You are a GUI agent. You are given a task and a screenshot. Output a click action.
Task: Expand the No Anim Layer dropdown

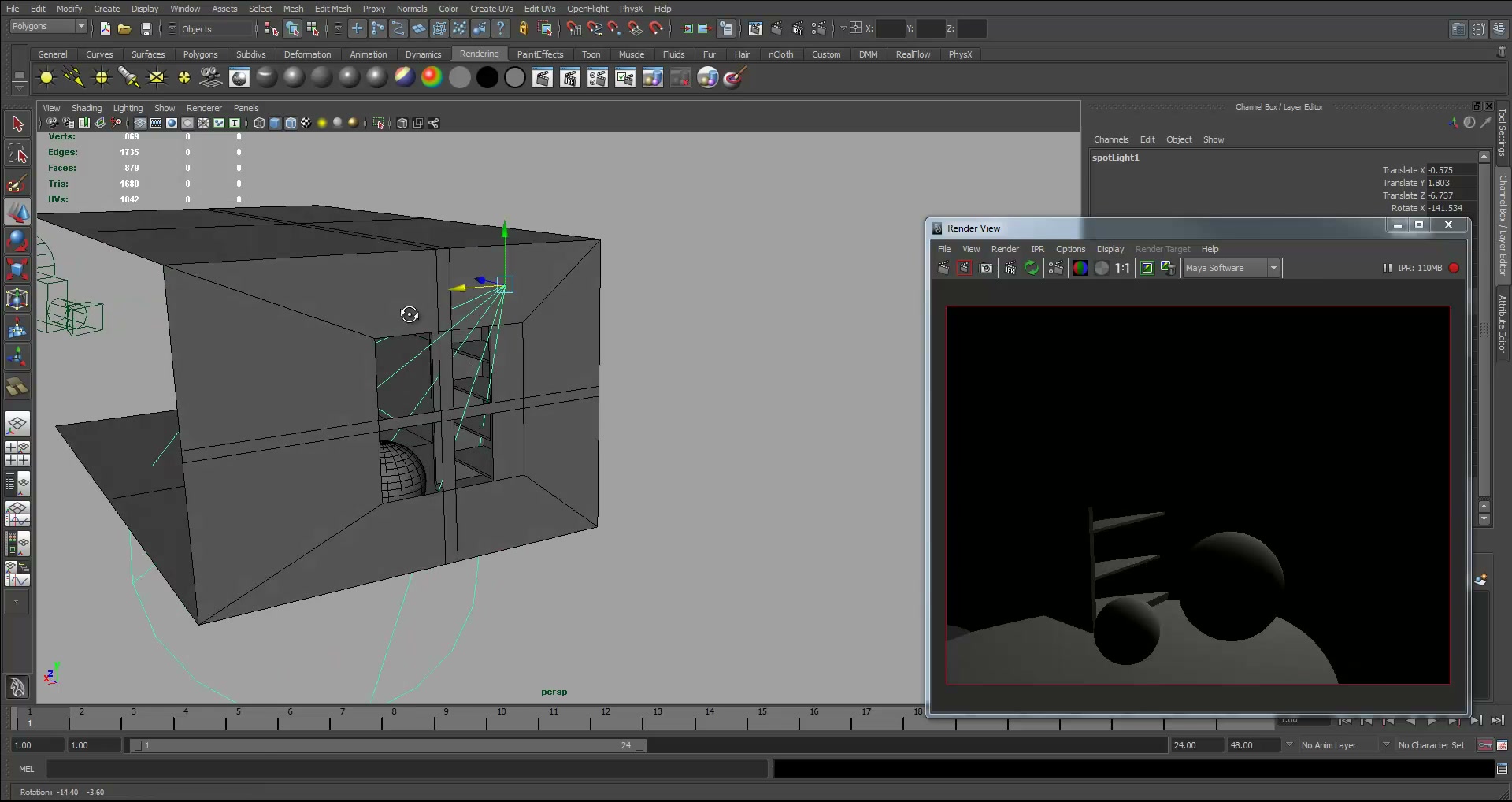(1289, 744)
